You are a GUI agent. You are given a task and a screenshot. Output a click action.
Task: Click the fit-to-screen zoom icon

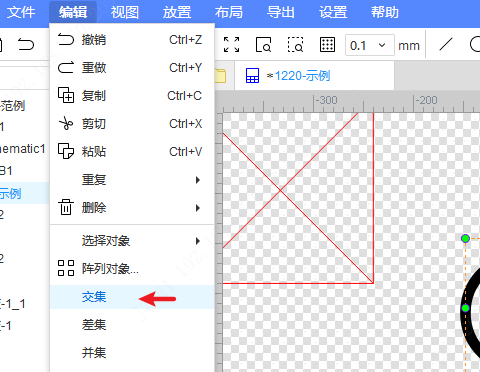click(x=231, y=45)
